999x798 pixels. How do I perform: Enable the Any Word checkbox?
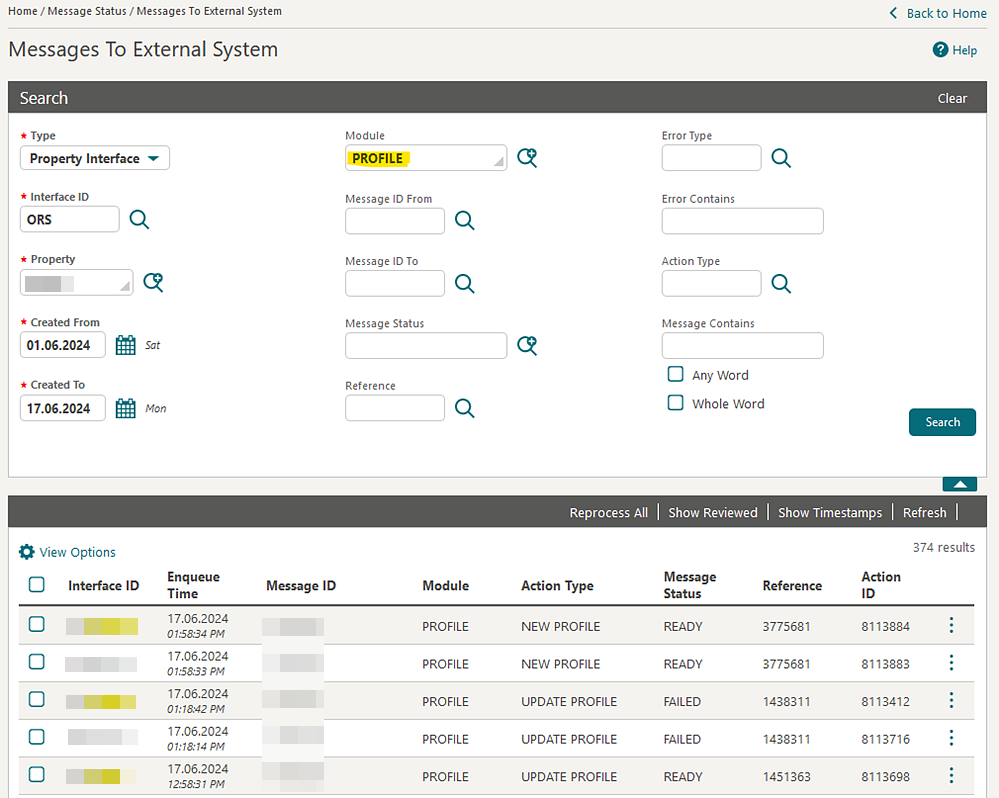pyautogui.click(x=675, y=374)
